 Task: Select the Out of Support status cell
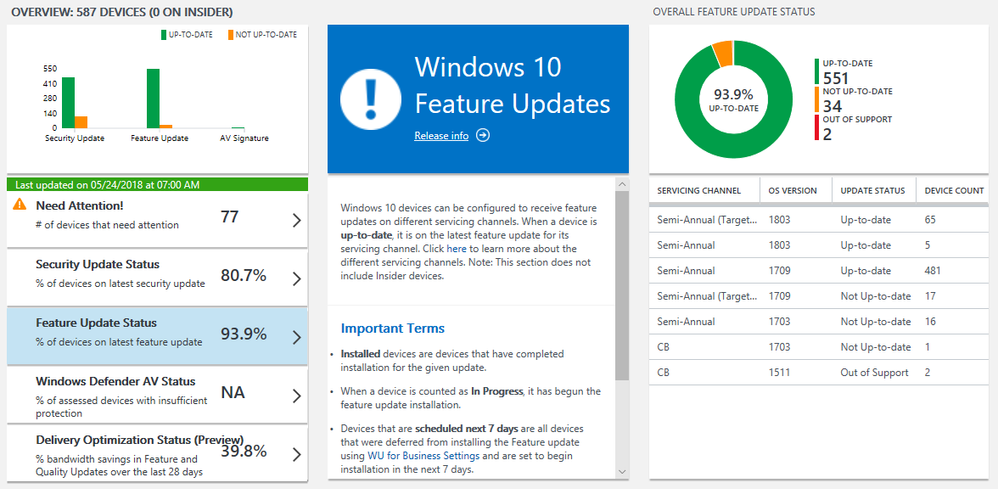875,372
